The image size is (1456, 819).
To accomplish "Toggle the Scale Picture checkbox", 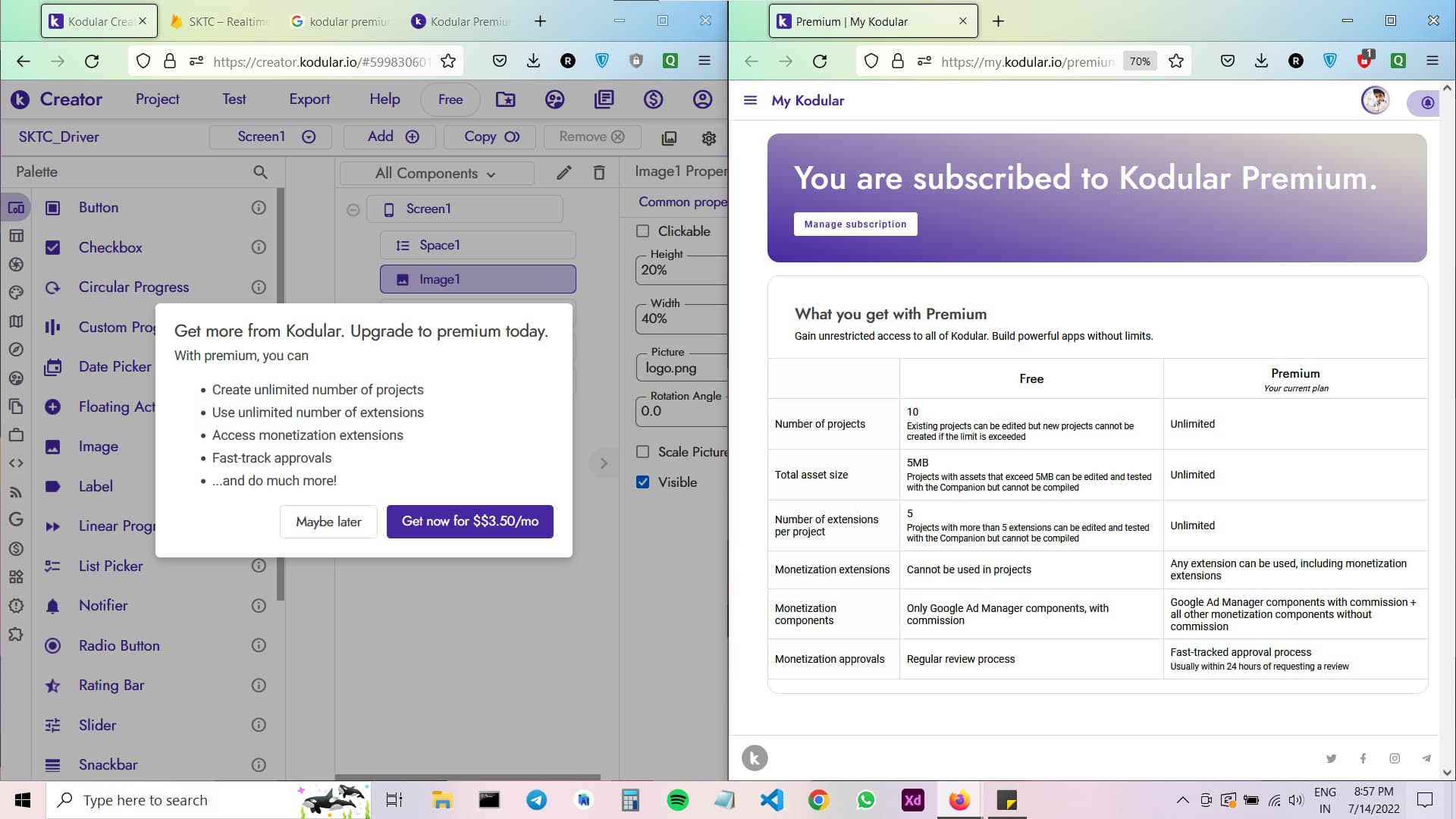I will tap(643, 452).
